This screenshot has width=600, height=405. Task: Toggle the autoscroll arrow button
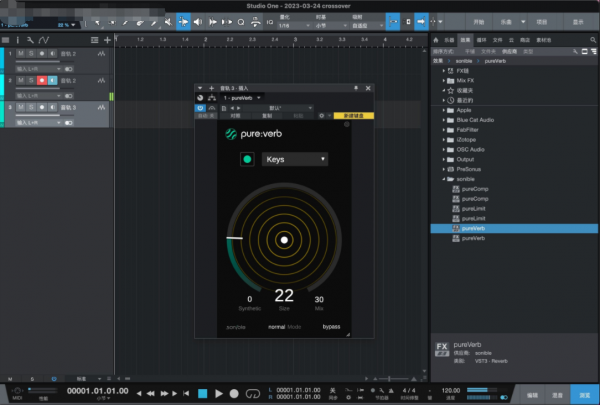[x=421, y=22]
